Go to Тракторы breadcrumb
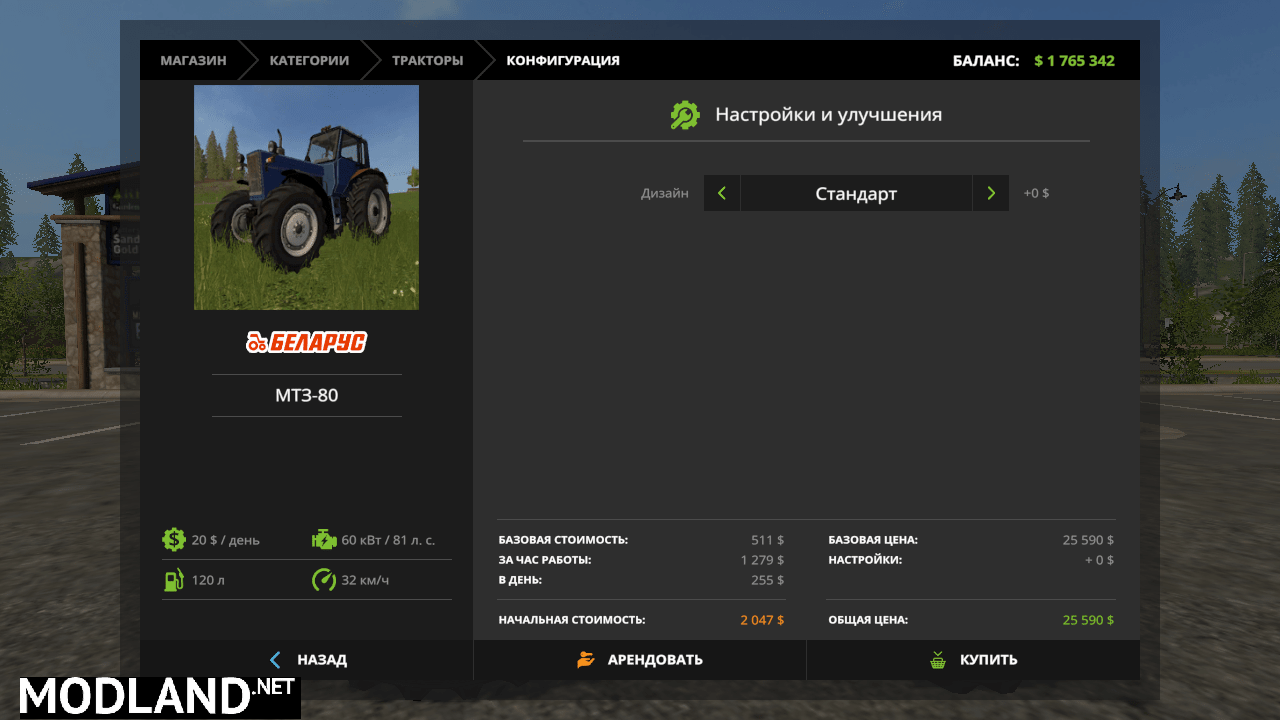 pyautogui.click(x=428, y=60)
